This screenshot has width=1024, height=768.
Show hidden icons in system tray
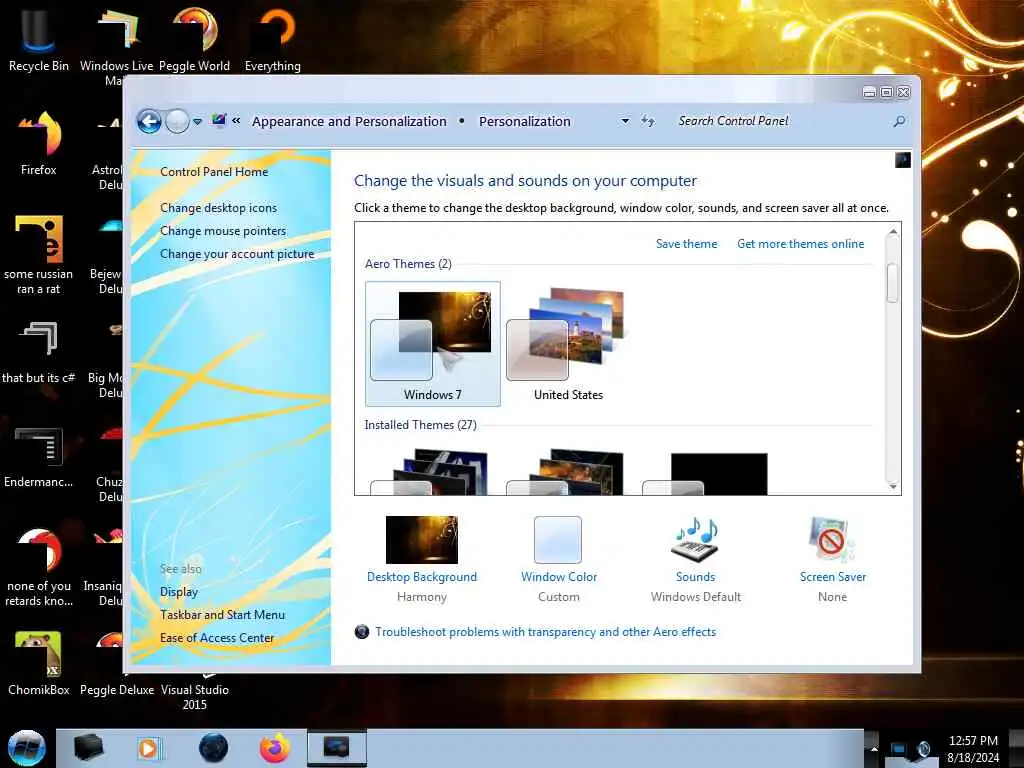click(874, 748)
